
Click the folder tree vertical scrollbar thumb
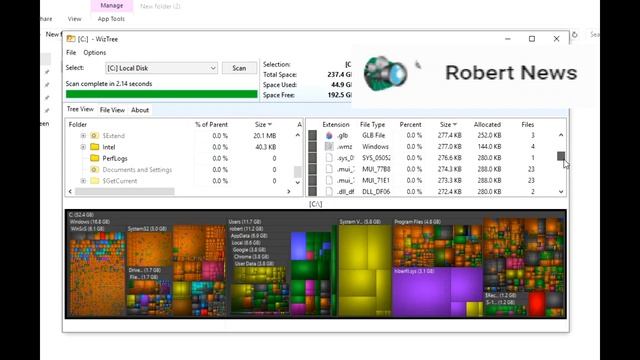pos(298,171)
